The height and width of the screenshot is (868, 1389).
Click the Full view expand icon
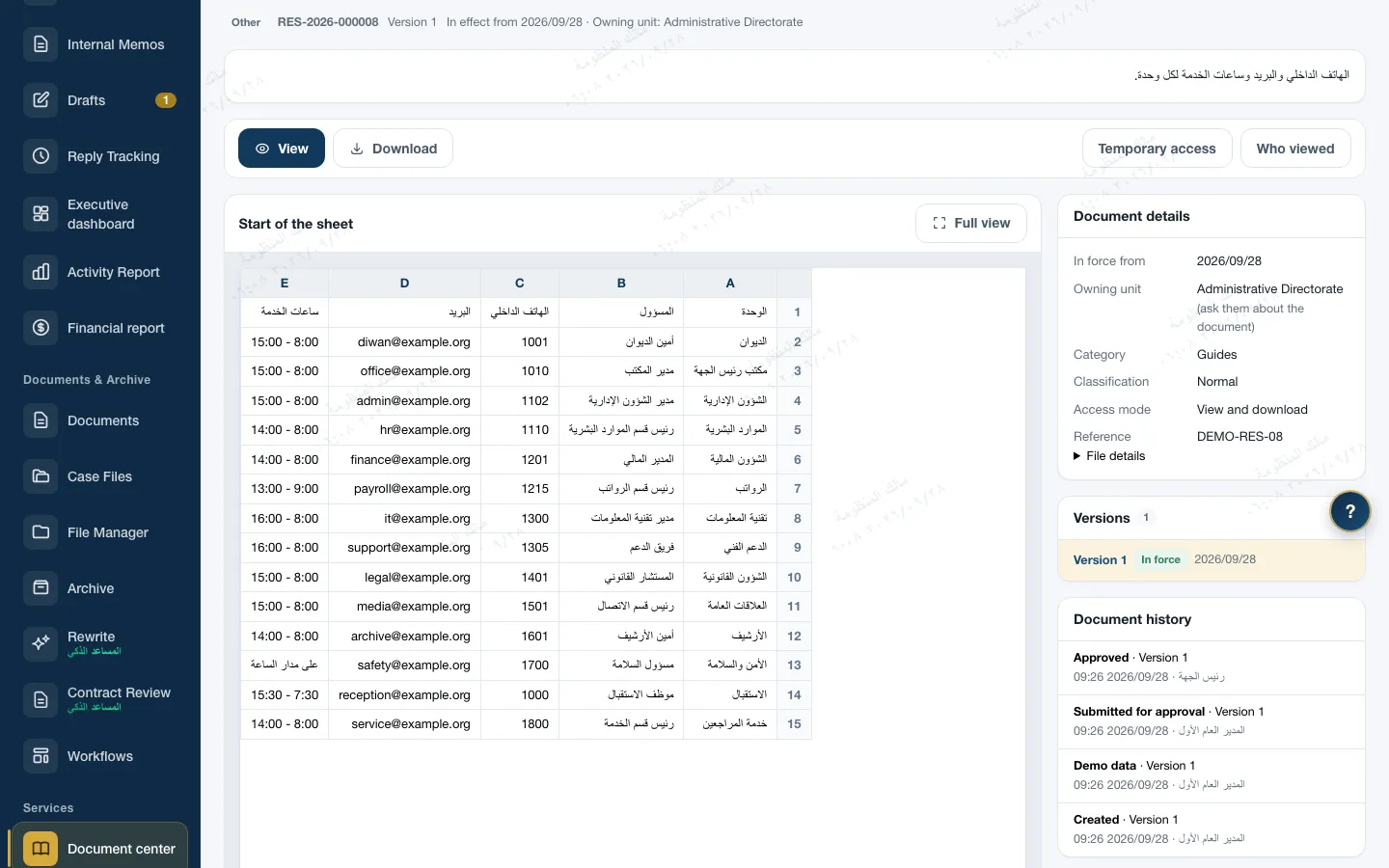tap(940, 223)
